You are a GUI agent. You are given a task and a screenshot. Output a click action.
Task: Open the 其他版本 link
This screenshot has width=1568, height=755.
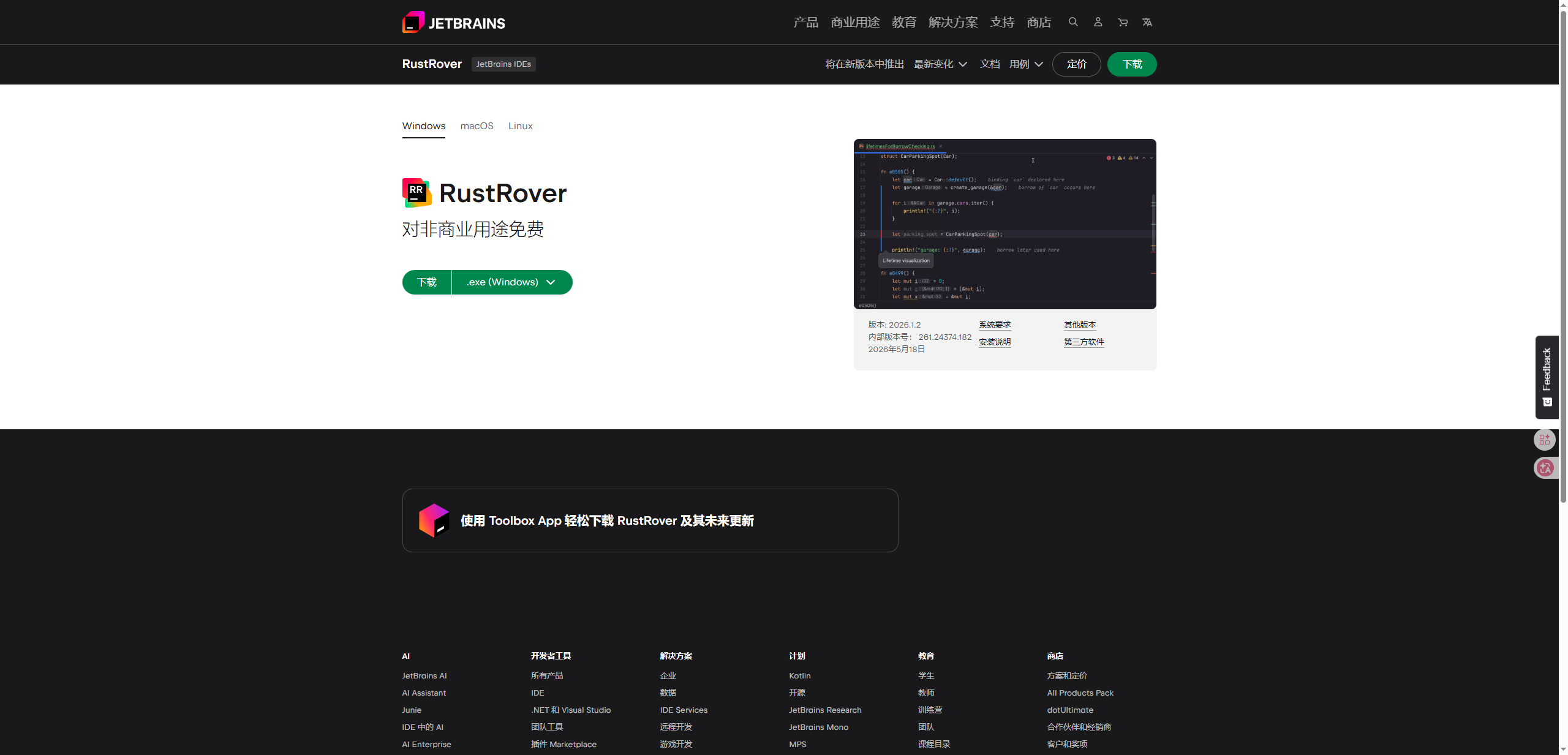[1080, 325]
